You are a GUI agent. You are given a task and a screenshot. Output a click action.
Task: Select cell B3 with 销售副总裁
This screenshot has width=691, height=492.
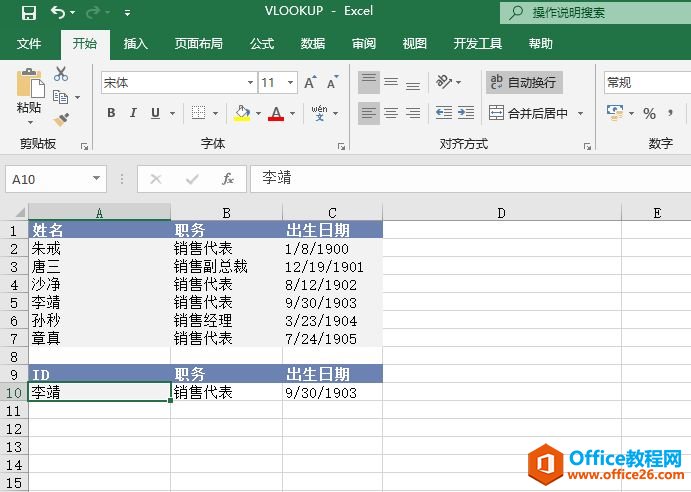point(227,266)
